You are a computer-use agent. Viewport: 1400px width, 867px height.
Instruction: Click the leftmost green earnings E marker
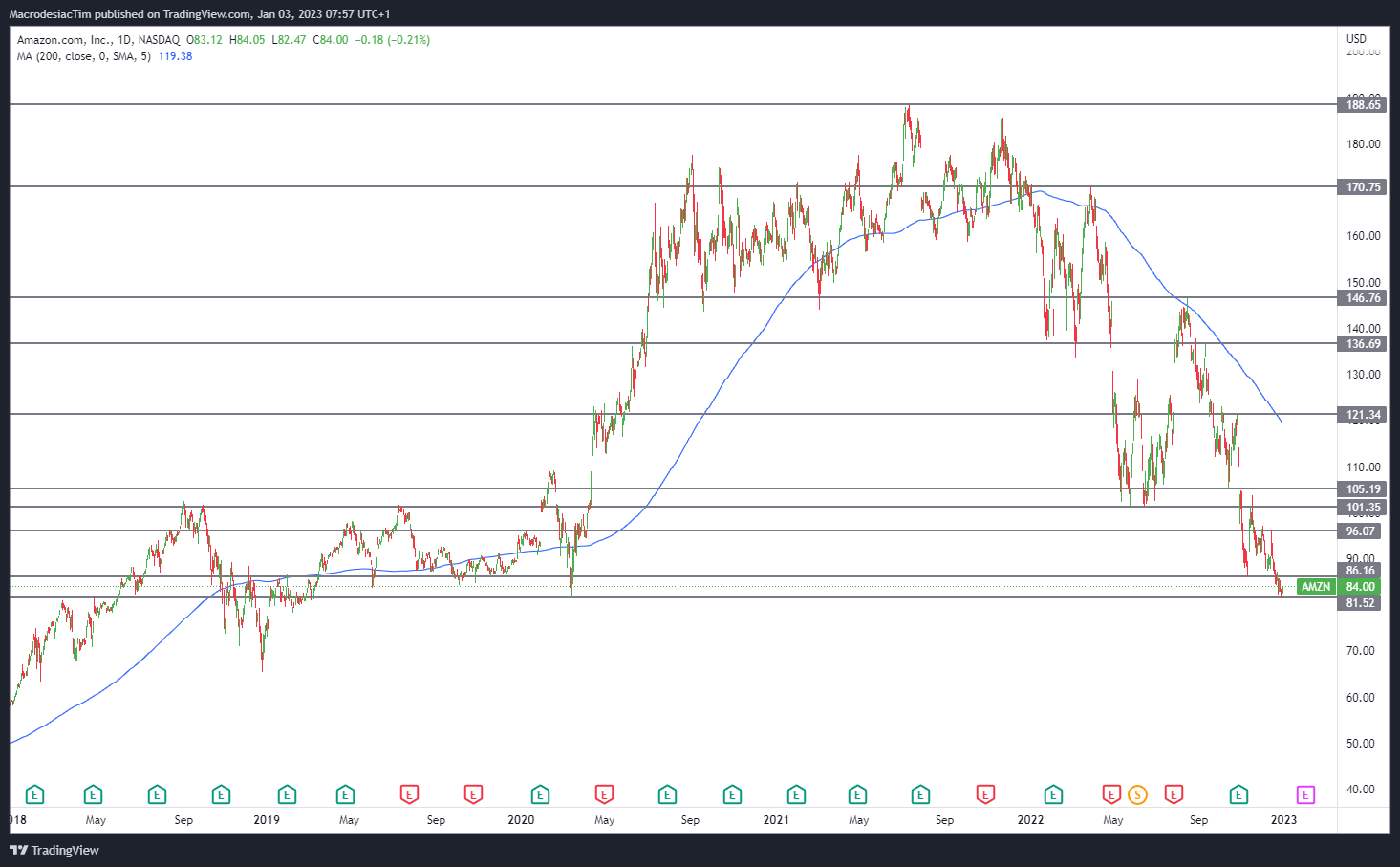click(34, 794)
